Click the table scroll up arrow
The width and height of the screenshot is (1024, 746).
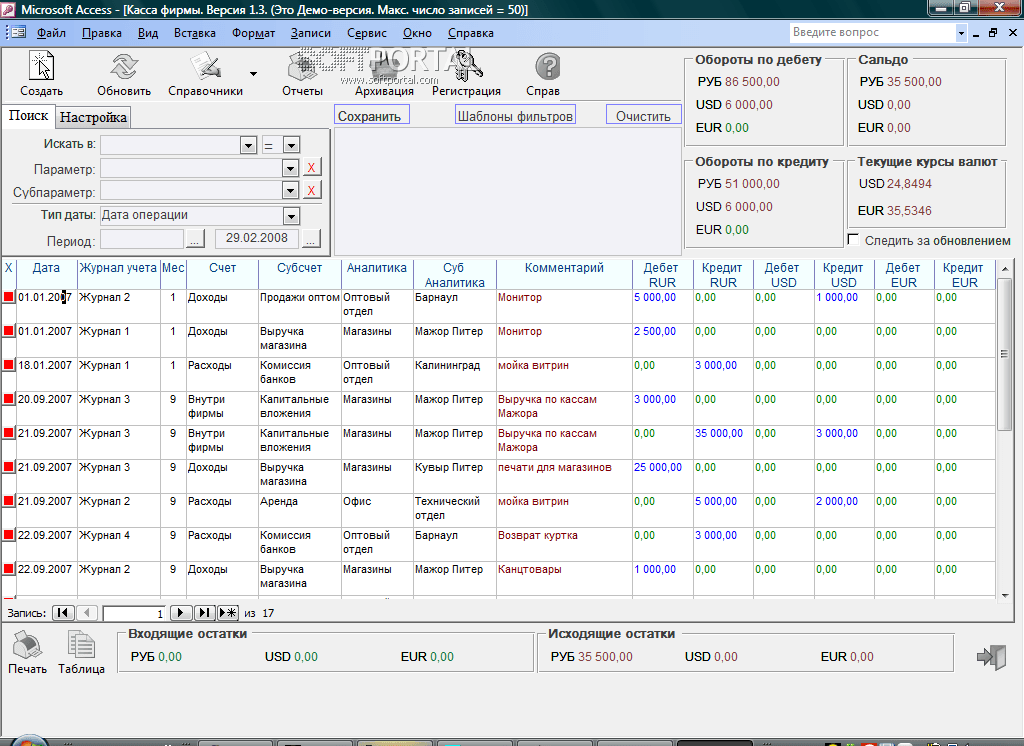click(1005, 268)
